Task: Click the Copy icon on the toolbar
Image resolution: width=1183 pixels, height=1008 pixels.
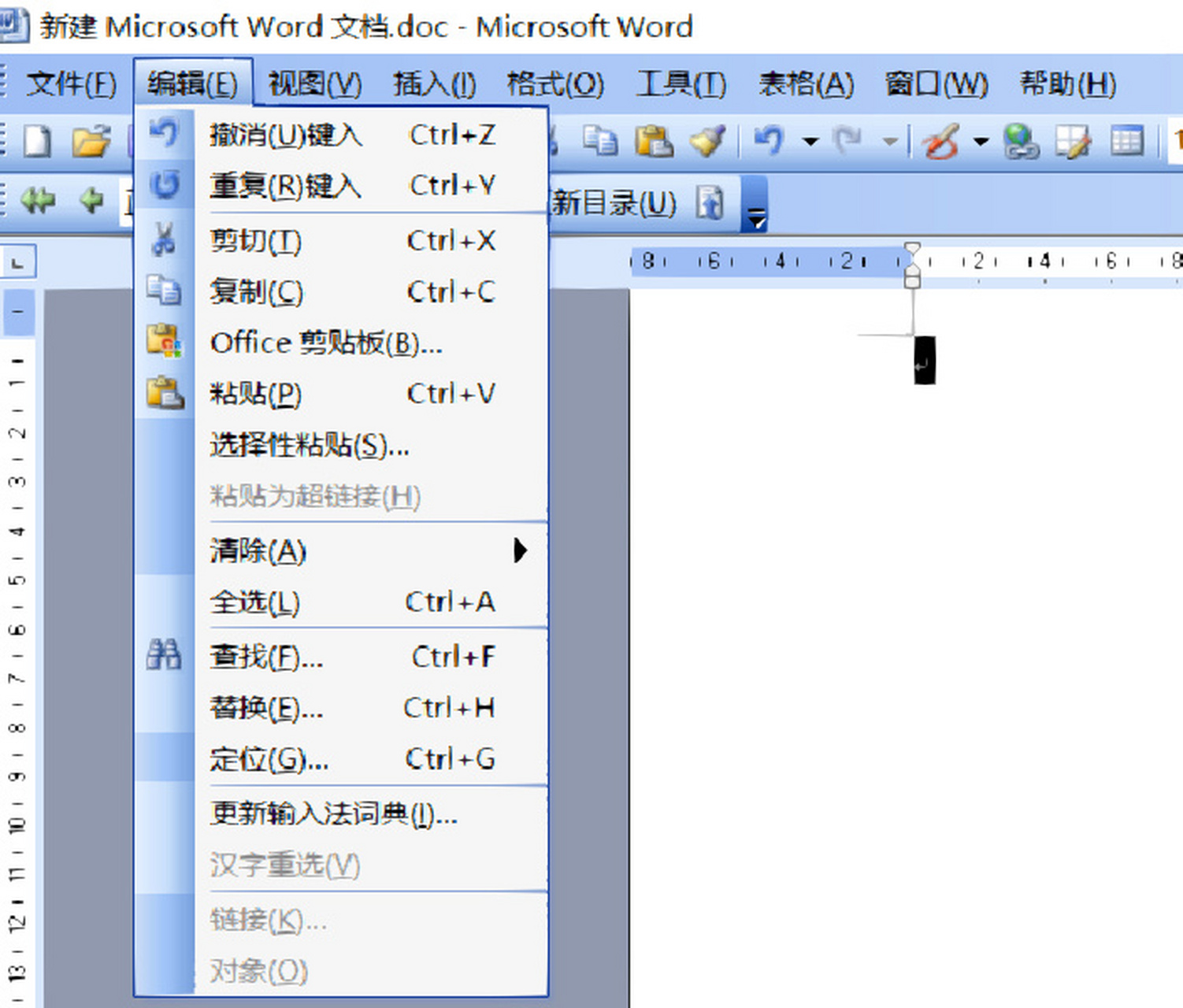Action: pos(600,139)
